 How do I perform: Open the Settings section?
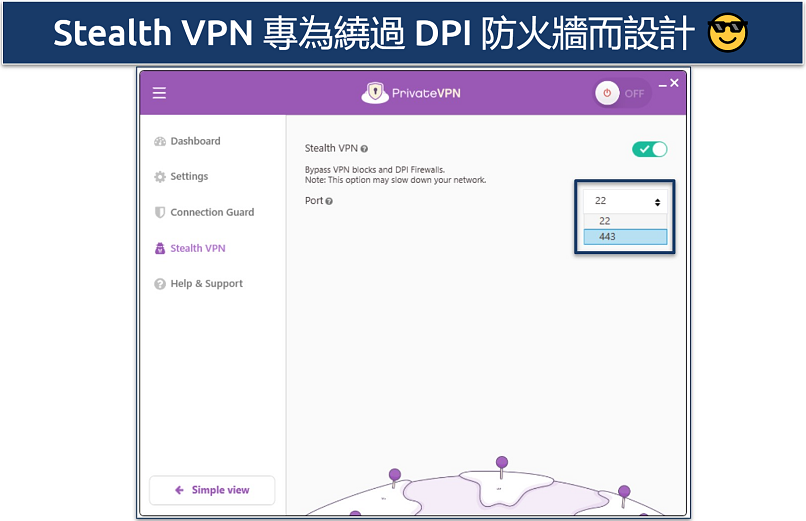(181, 176)
